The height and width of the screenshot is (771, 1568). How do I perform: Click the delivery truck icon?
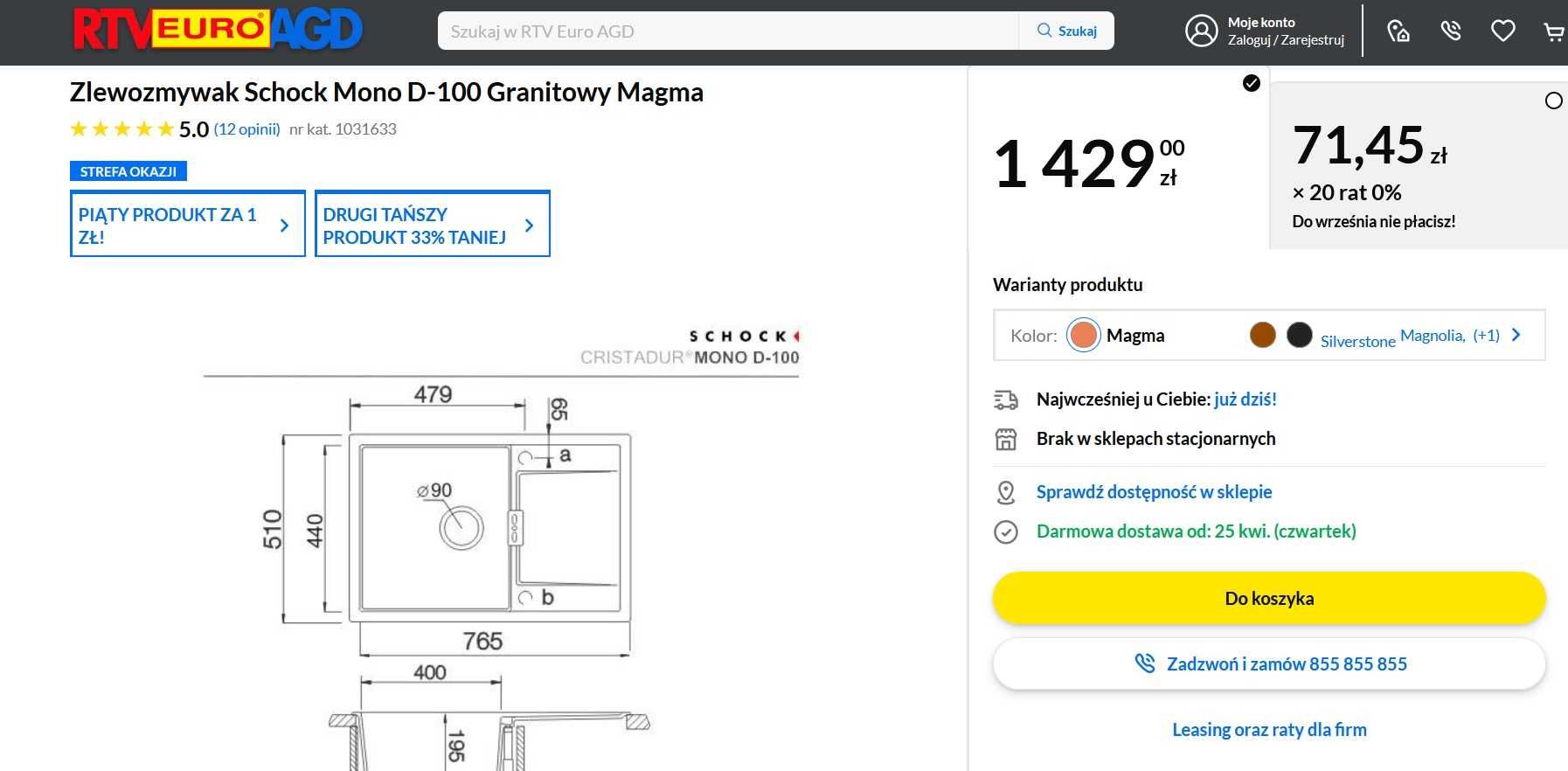pyautogui.click(x=1006, y=400)
